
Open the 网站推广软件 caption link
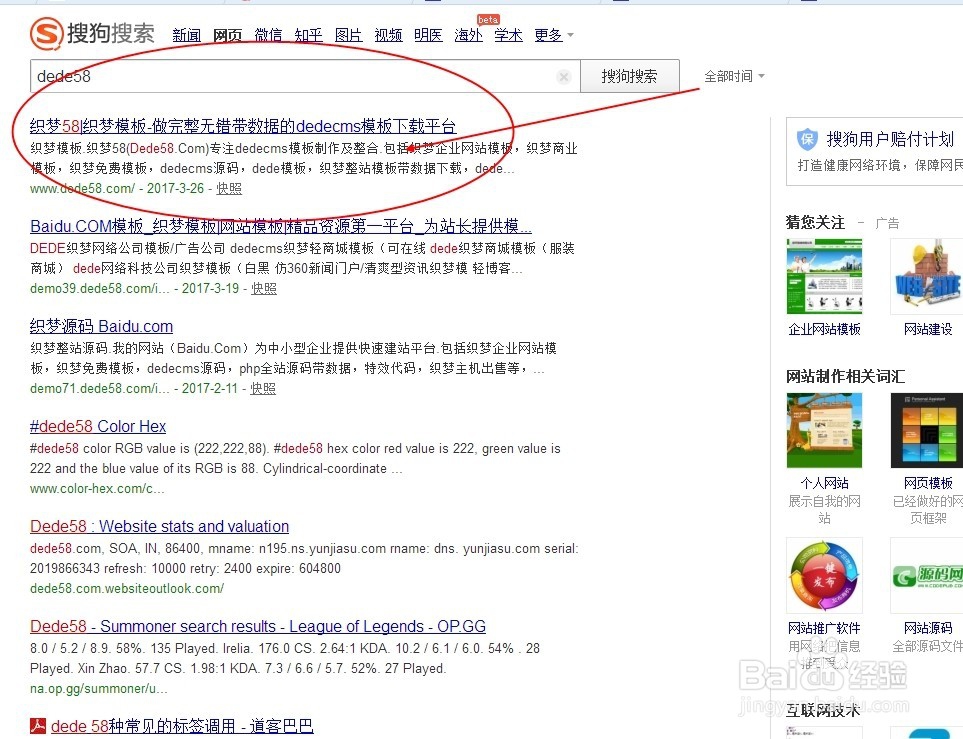click(x=825, y=628)
